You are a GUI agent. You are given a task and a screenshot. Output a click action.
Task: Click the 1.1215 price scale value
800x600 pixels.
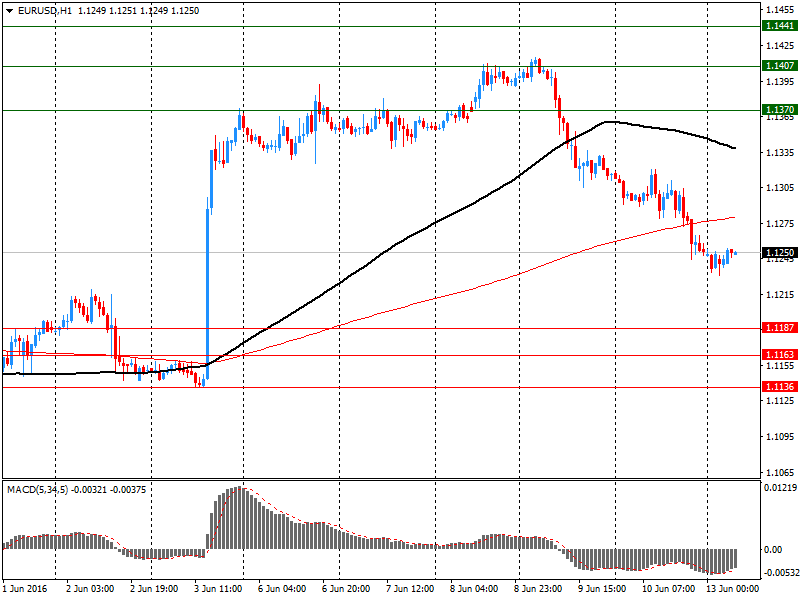point(780,295)
